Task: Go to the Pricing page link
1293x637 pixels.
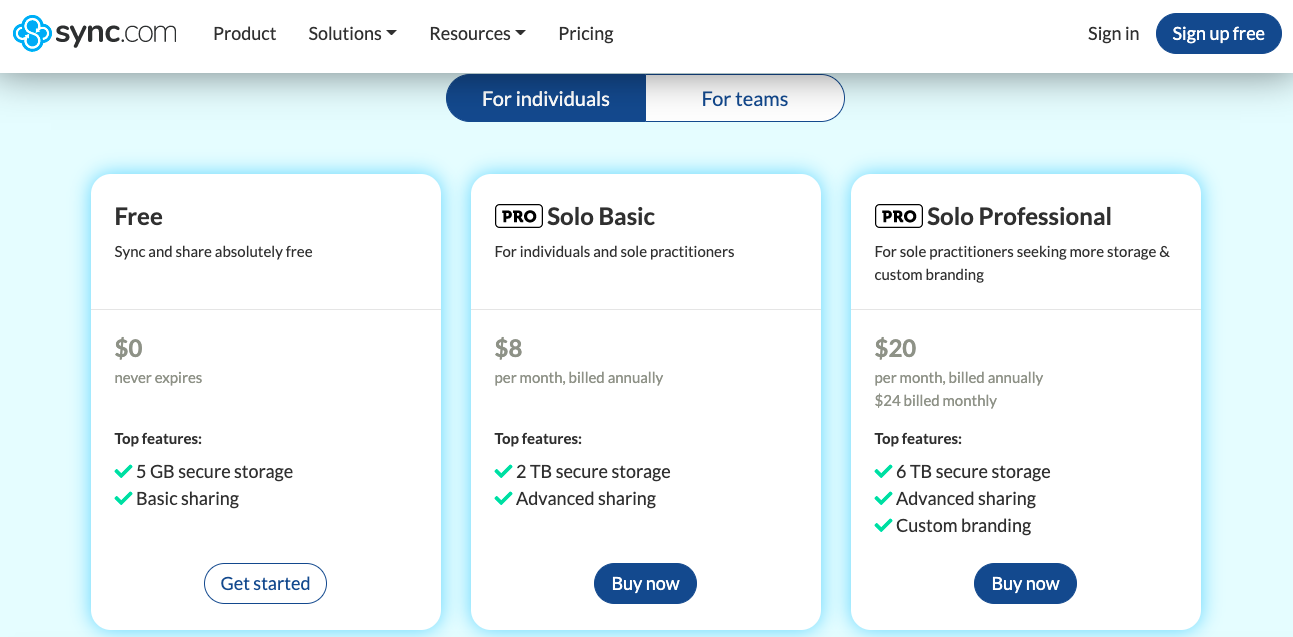Action: (586, 33)
